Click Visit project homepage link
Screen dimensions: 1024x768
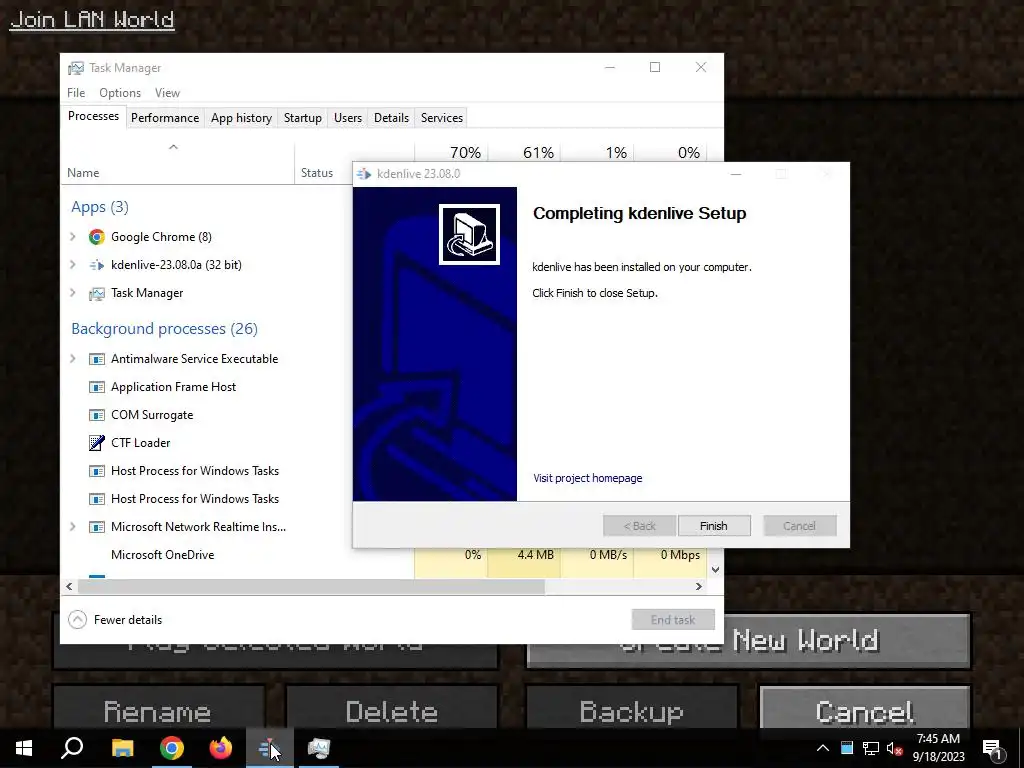[x=588, y=478]
